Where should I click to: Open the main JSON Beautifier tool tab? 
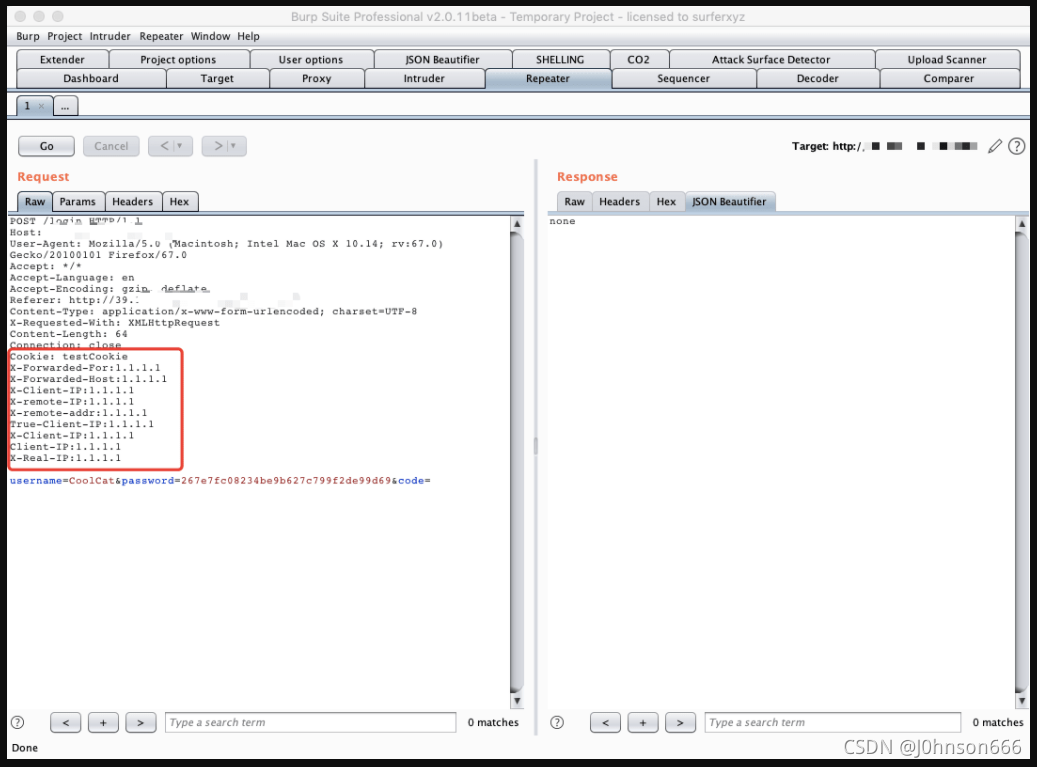442,60
